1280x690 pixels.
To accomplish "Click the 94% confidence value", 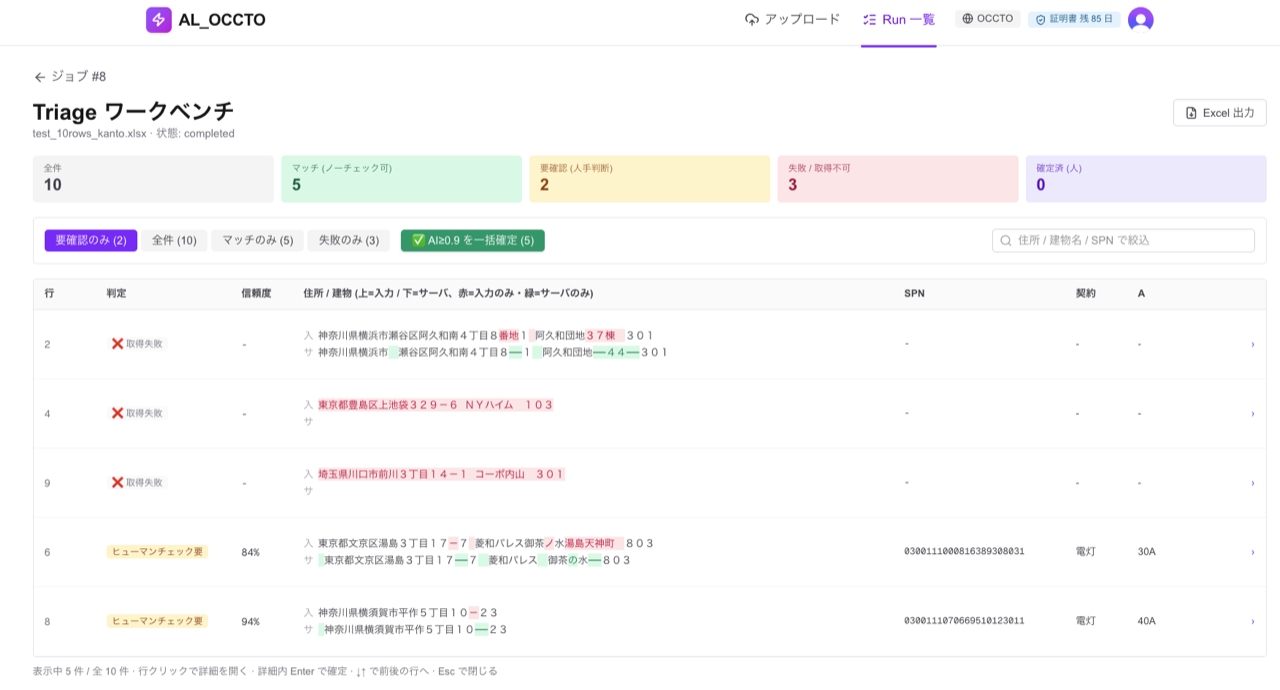I will tap(251, 621).
